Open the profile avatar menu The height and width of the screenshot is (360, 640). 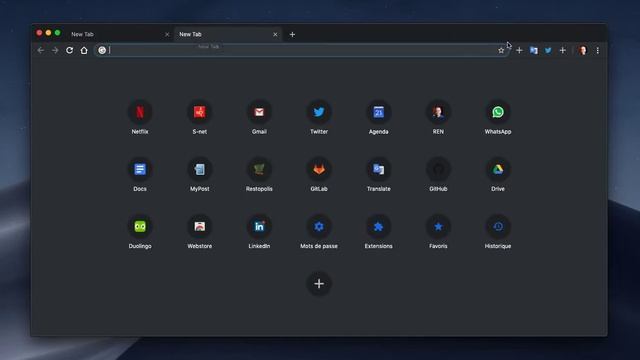583,50
